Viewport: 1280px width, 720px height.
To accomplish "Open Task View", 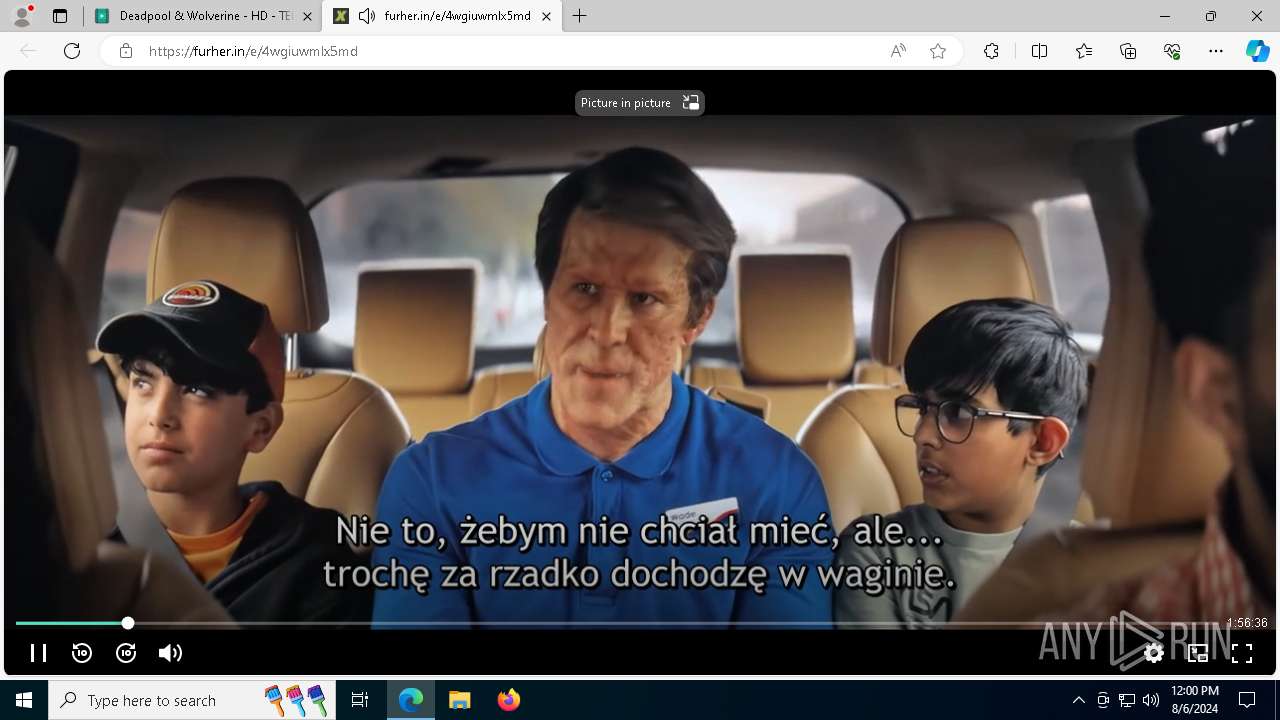I will click(360, 700).
